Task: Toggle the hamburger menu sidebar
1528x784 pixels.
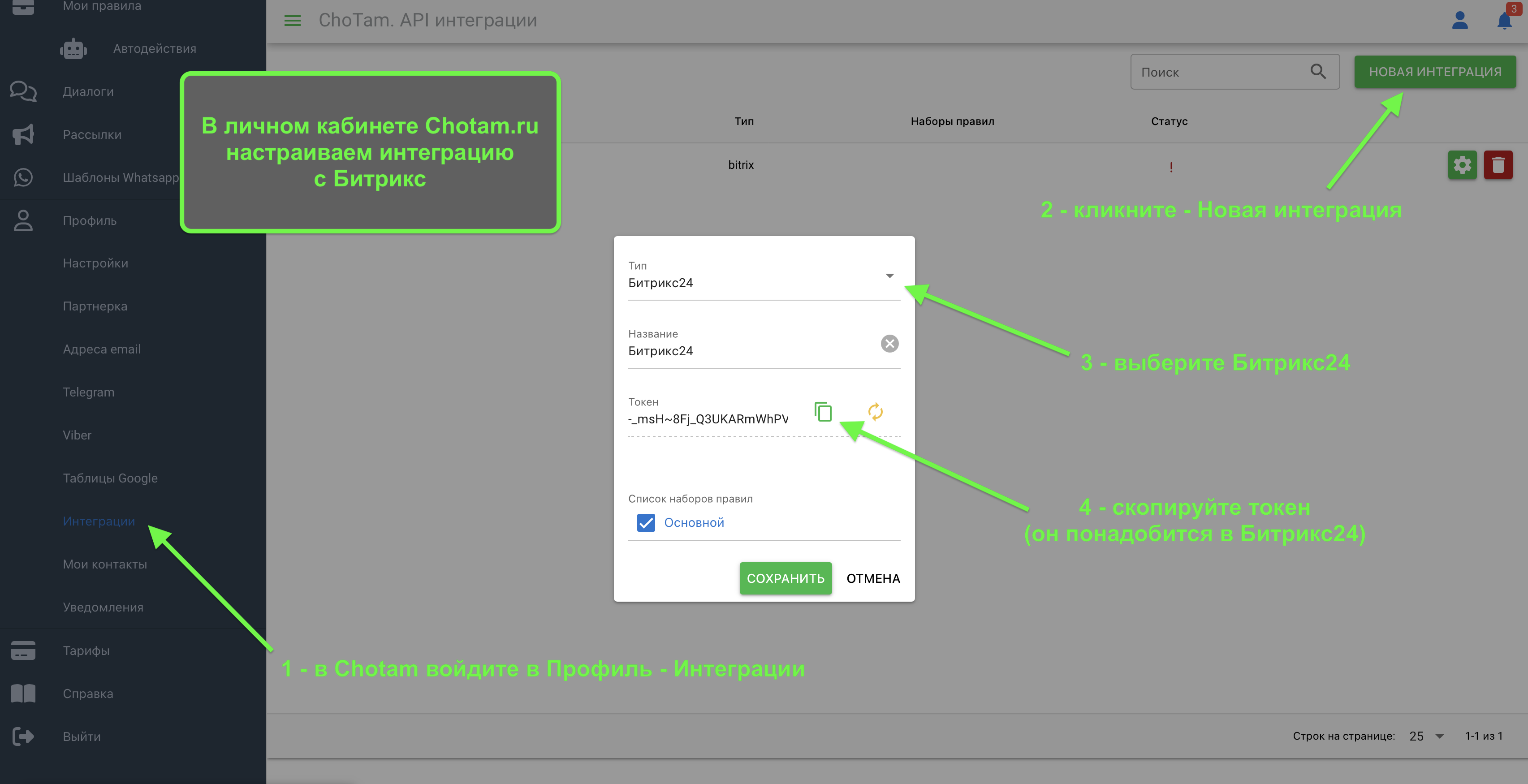Action: point(293,21)
